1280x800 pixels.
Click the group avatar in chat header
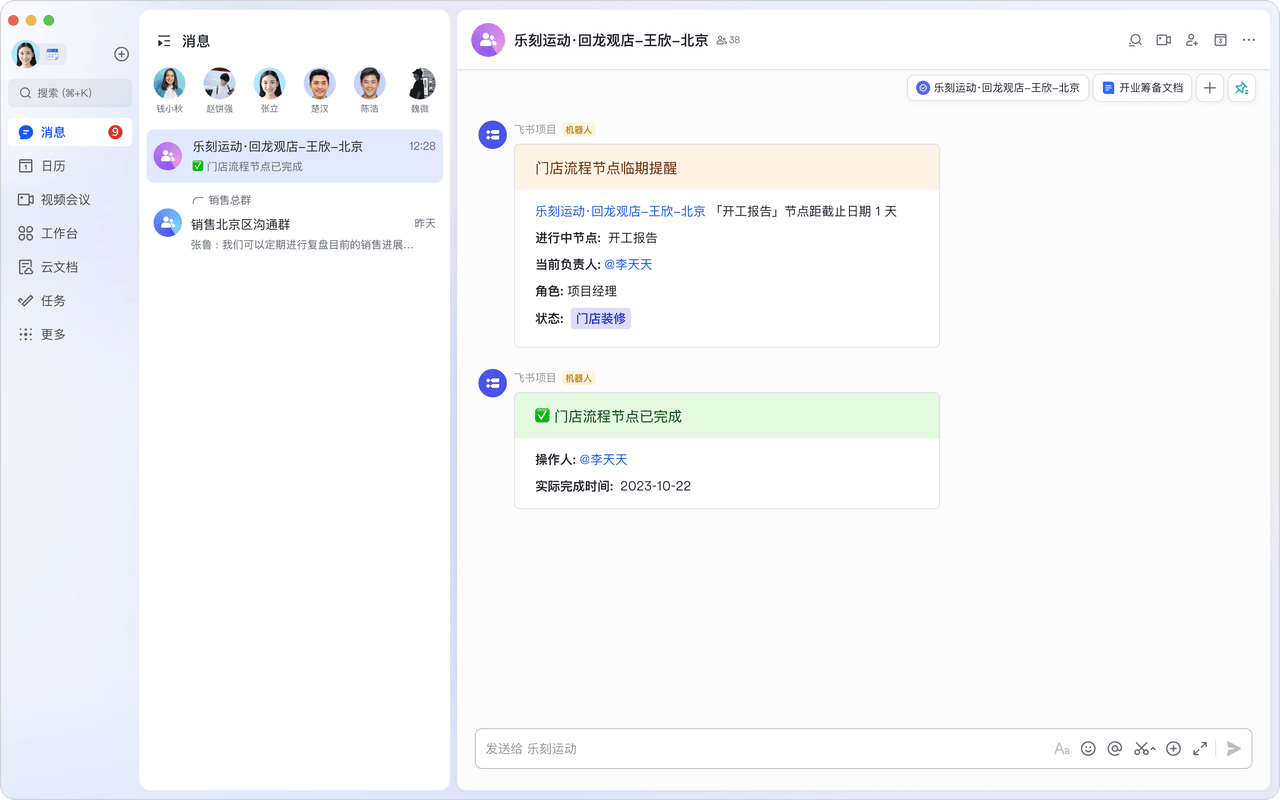[x=488, y=40]
